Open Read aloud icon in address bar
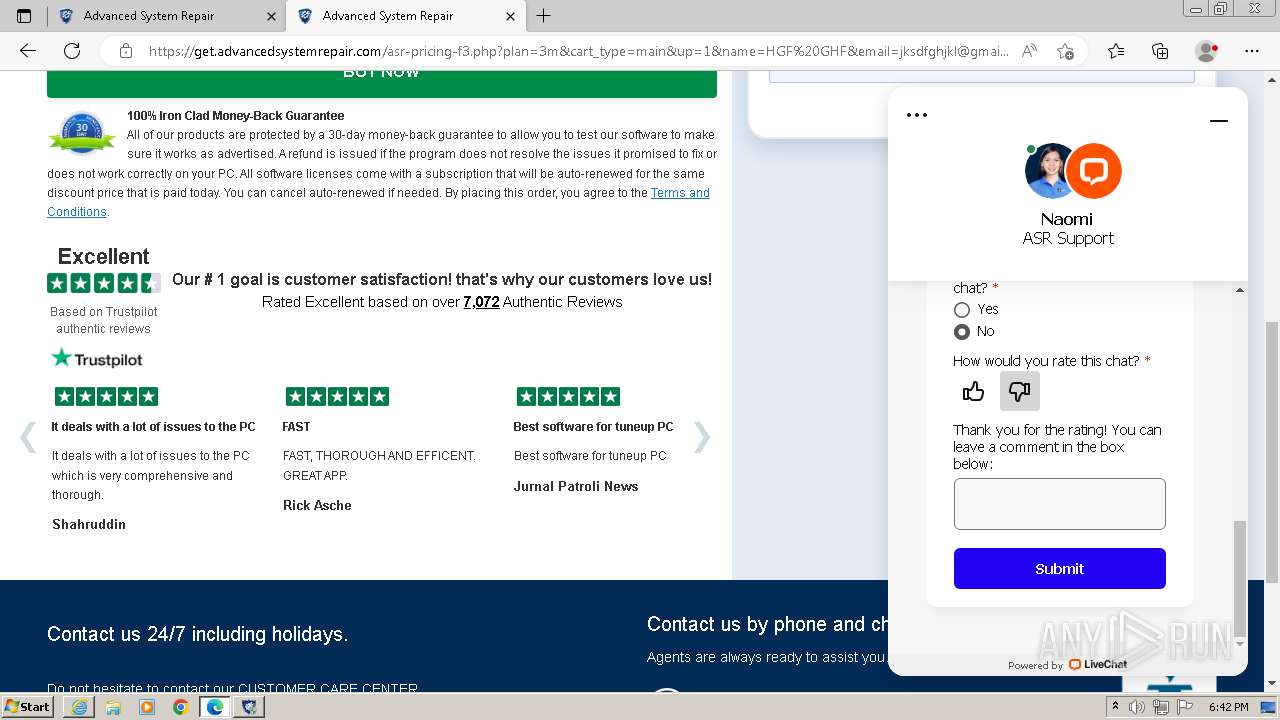This screenshot has height=720, width=1280. [x=1029, y=51]
